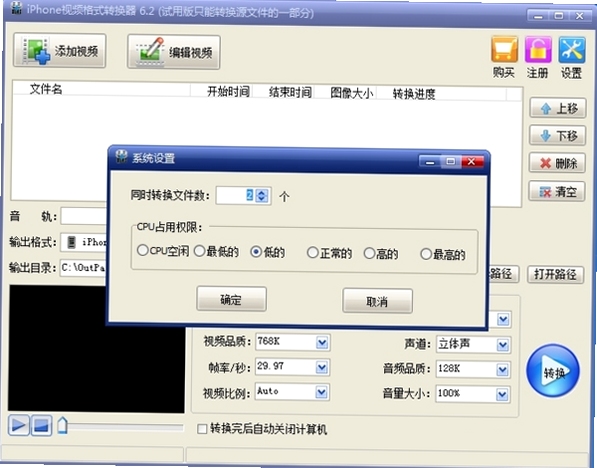Viewport: 597px width, 468px height.
Task: Click the preview seek slider handle
Action: tap(62, 425)
